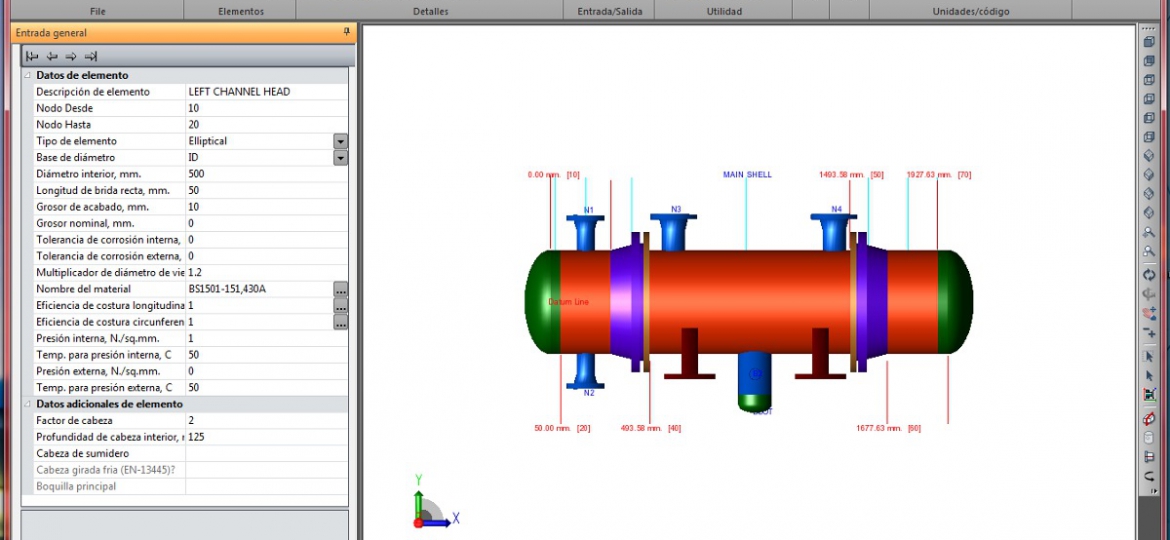Image resolution: width=1170 pixels, height=540 pixels.
Task: Go to the first element arrow
Action: (x=32, y=56)
